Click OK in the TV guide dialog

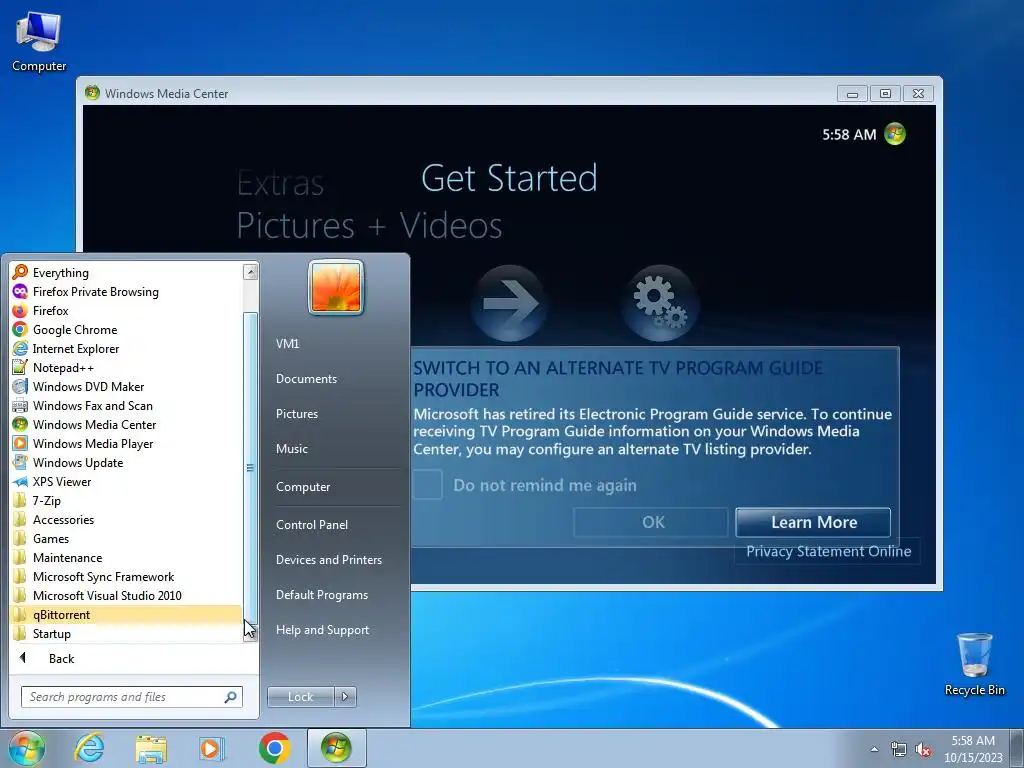click(651, 522)
